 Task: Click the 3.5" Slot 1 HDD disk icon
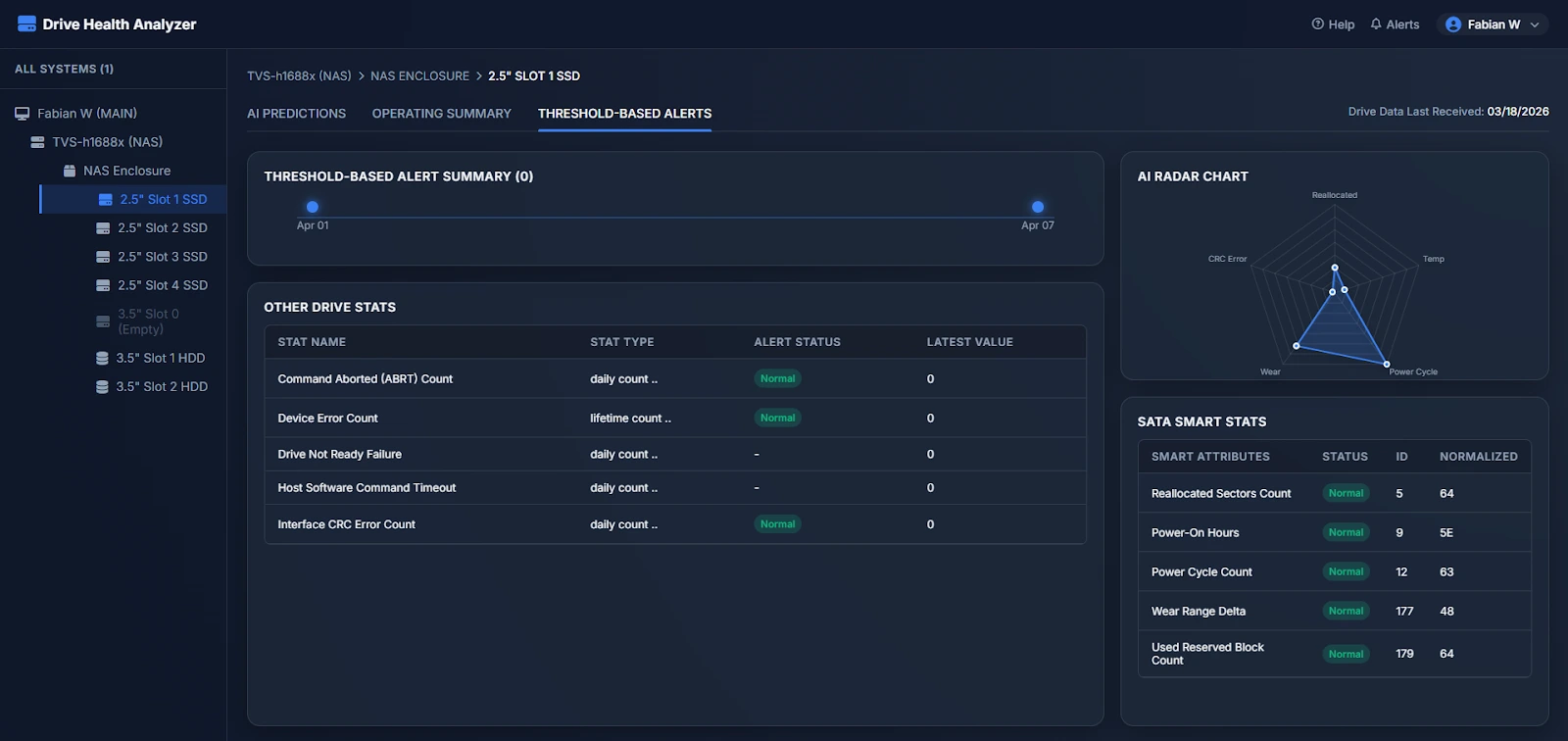point(102,359)
